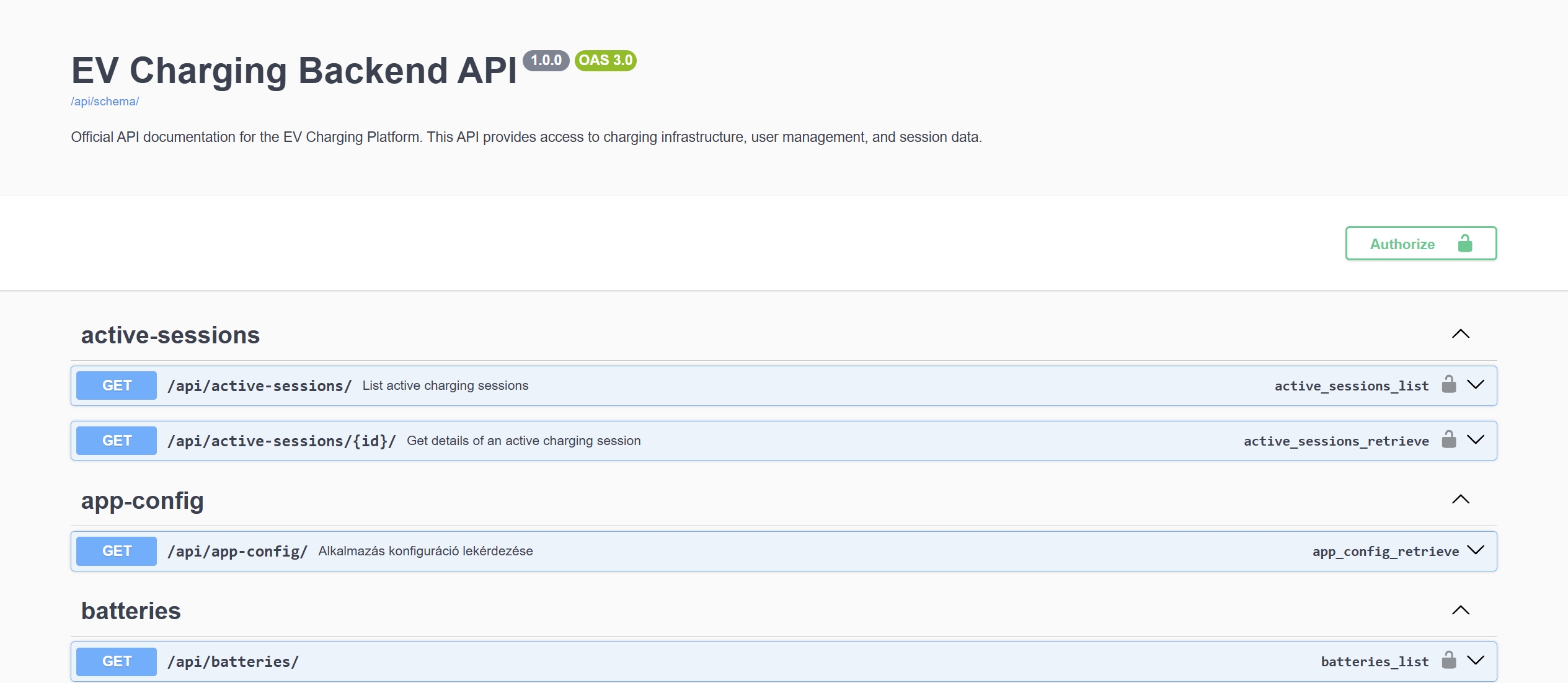Click GET badge for /api/batteries/
This screenshot has height=683, width=1568.
[117, 661]
